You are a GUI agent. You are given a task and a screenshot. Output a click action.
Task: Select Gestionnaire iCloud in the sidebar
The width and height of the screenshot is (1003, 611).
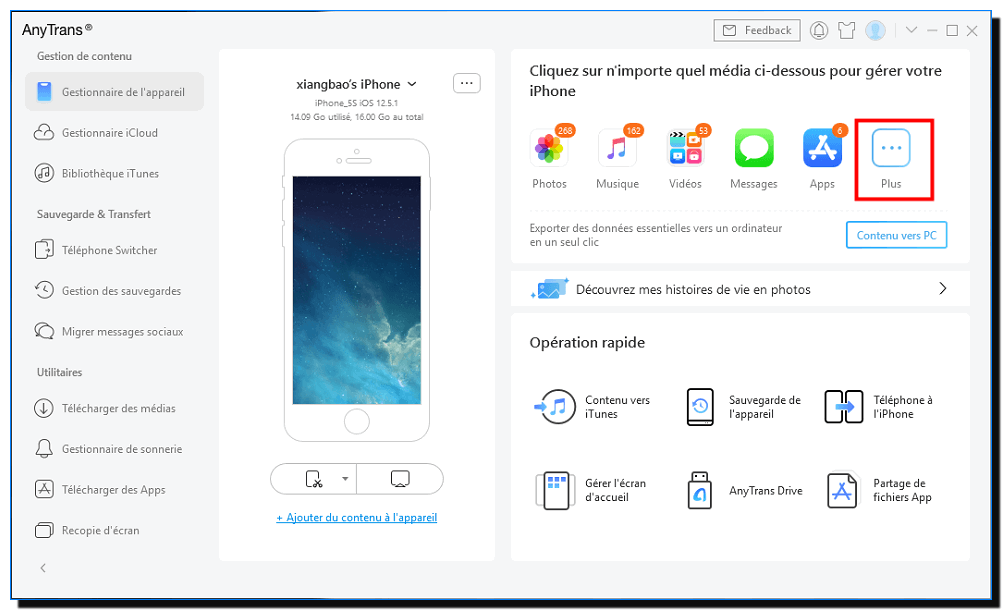(x=109, y=133)
